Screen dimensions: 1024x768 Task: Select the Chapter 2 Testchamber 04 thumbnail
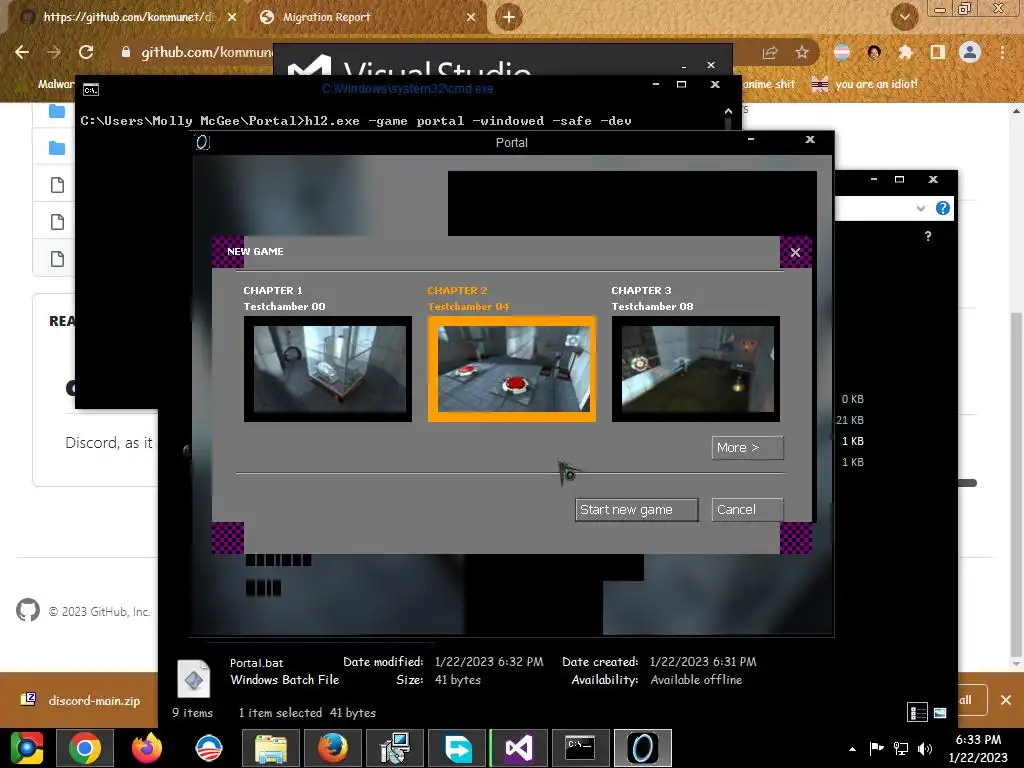[x=512, y=369]
